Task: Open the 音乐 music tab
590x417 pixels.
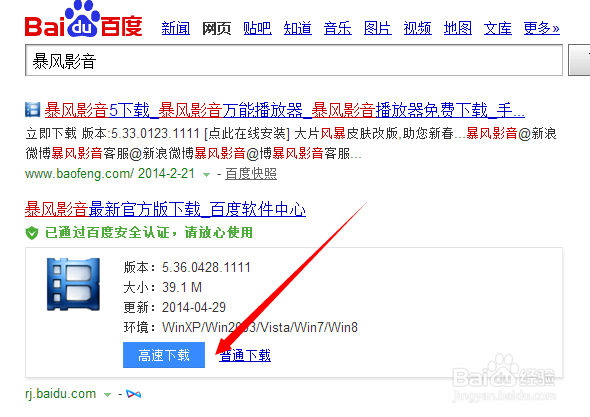Action: tap(338, 28)
